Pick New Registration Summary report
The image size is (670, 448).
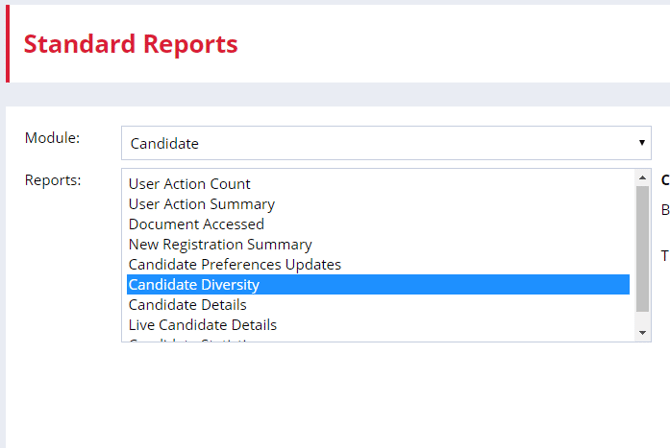click(x=220, y=244)
